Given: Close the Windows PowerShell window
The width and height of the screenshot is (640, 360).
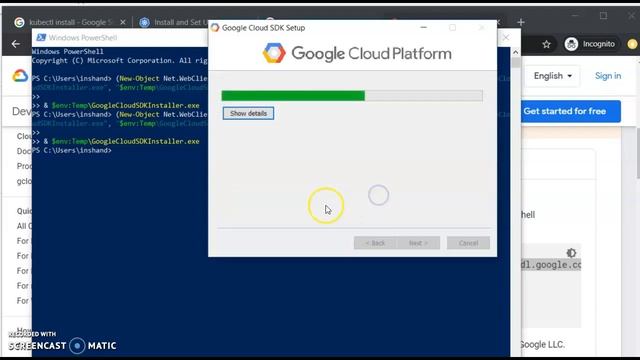Looking at the screenshot, I should point(506,38).
